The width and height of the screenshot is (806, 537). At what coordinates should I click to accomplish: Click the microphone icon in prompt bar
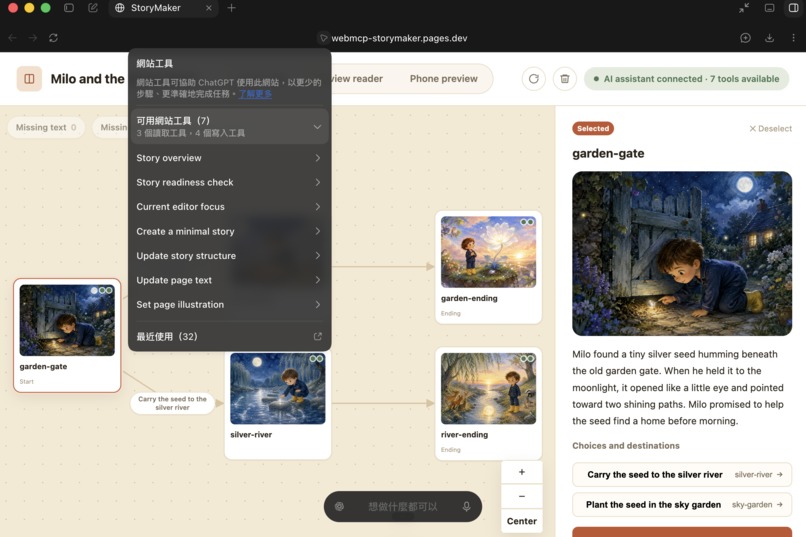click(466, 507)
